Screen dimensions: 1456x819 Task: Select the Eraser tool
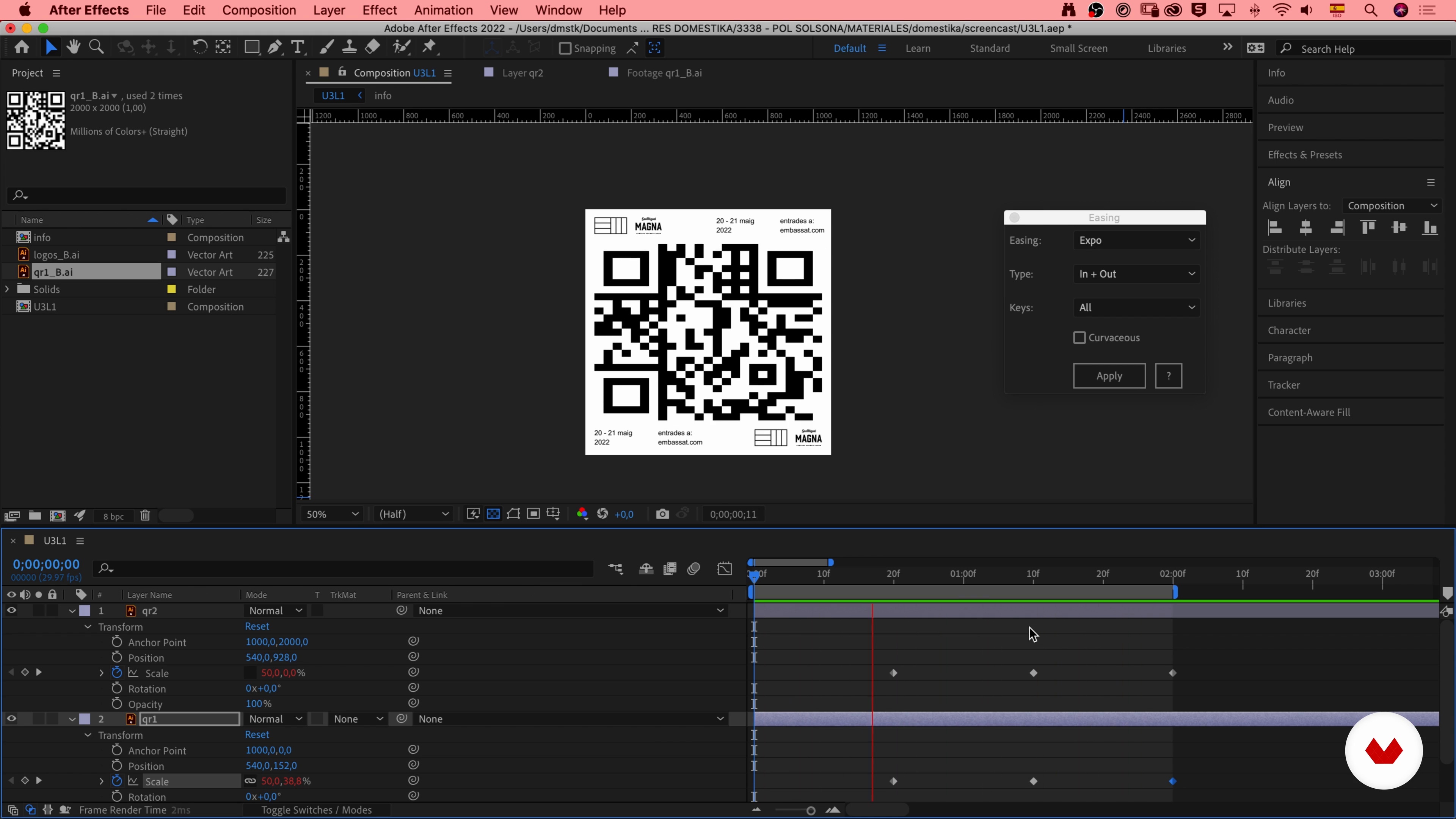372,47
